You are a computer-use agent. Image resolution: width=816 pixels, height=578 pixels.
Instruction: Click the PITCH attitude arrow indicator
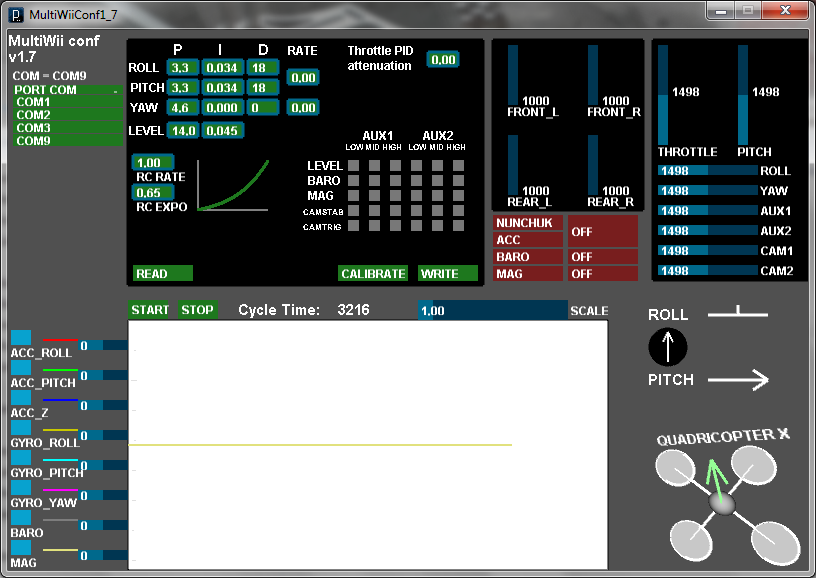[x=738, y=380]
